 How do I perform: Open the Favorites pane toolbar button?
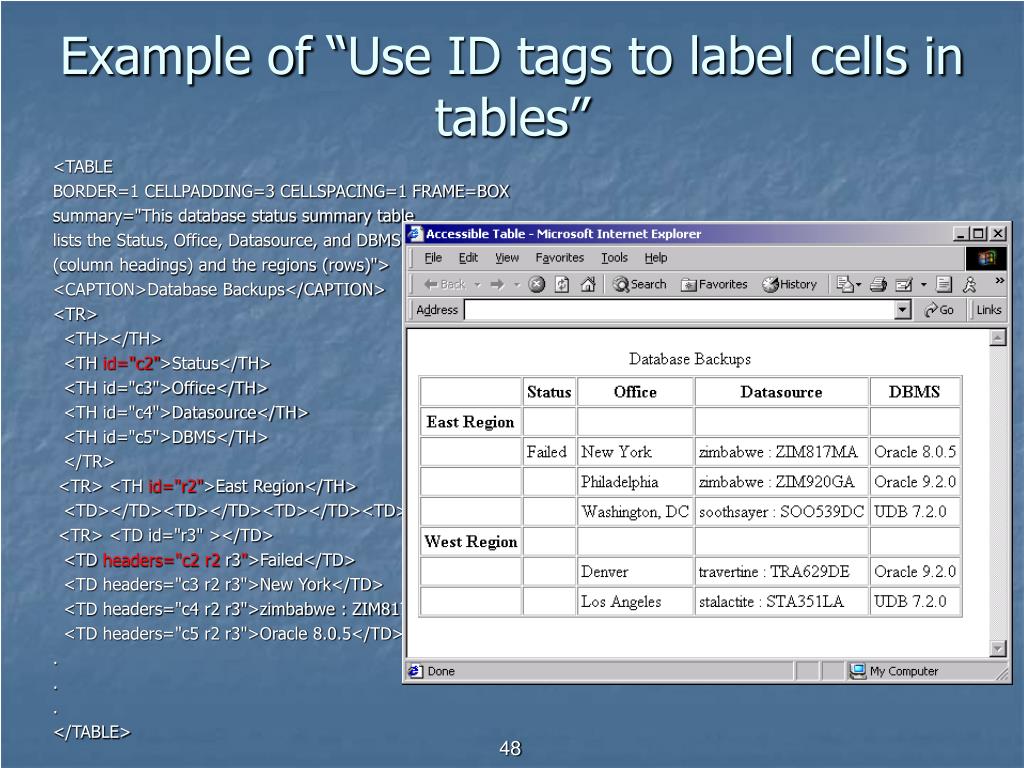(714, 284)
